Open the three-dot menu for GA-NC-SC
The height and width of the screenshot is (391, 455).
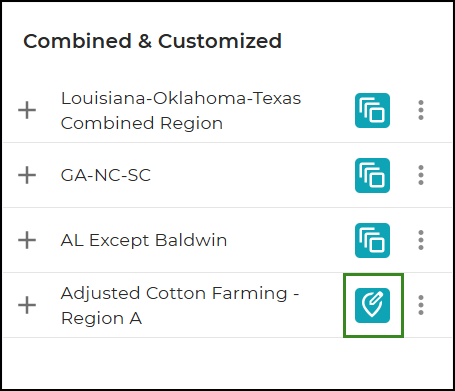[421, 175]
